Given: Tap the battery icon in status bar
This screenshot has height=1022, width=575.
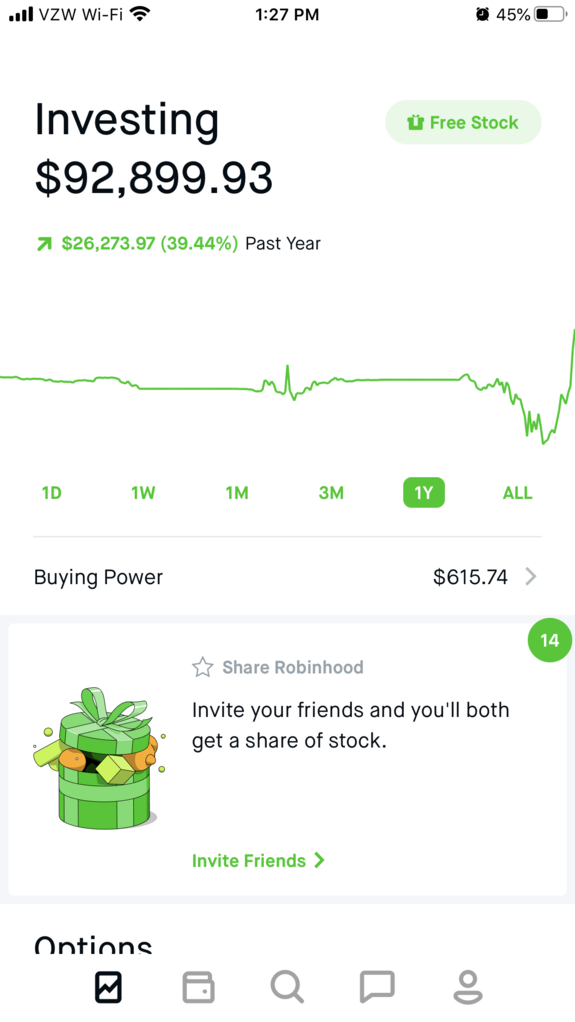Looking at the screenshot, I should tap(550, 14).
